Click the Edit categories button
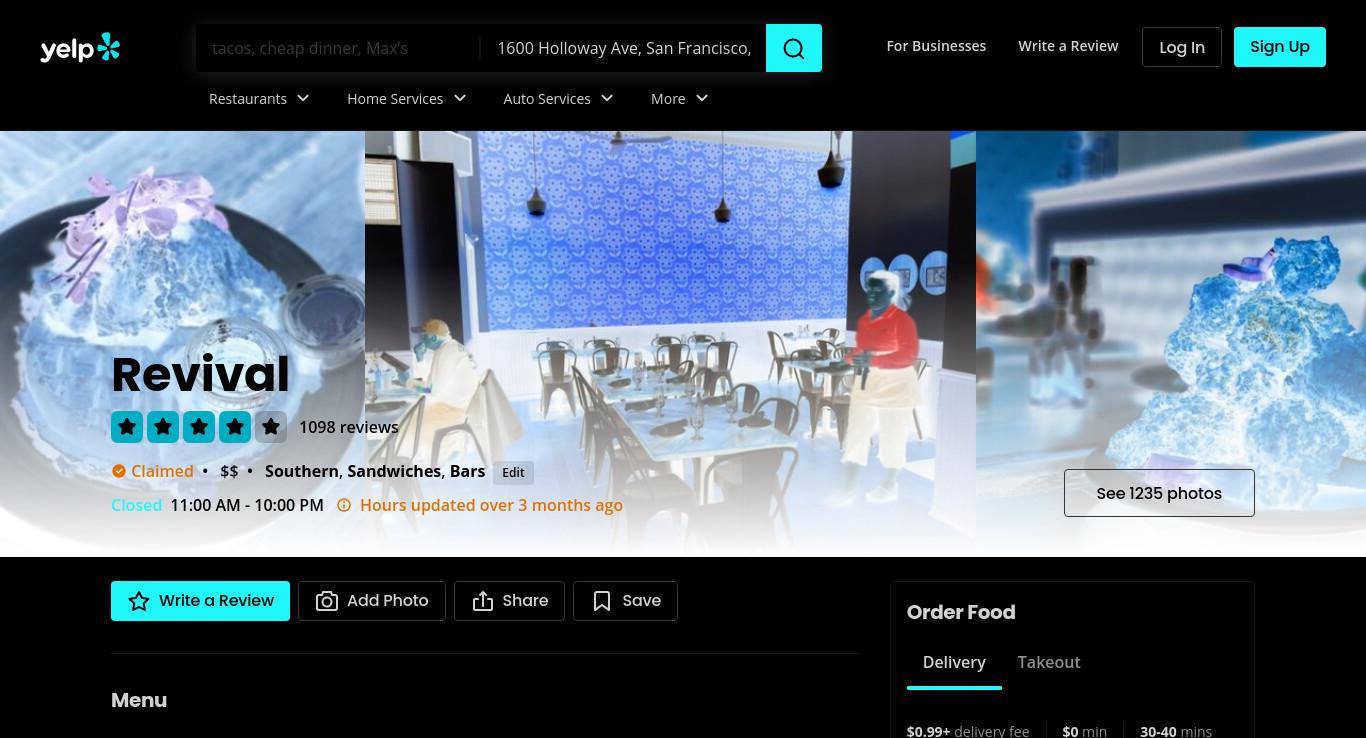1366x738 pixels. tap(513, 473)
